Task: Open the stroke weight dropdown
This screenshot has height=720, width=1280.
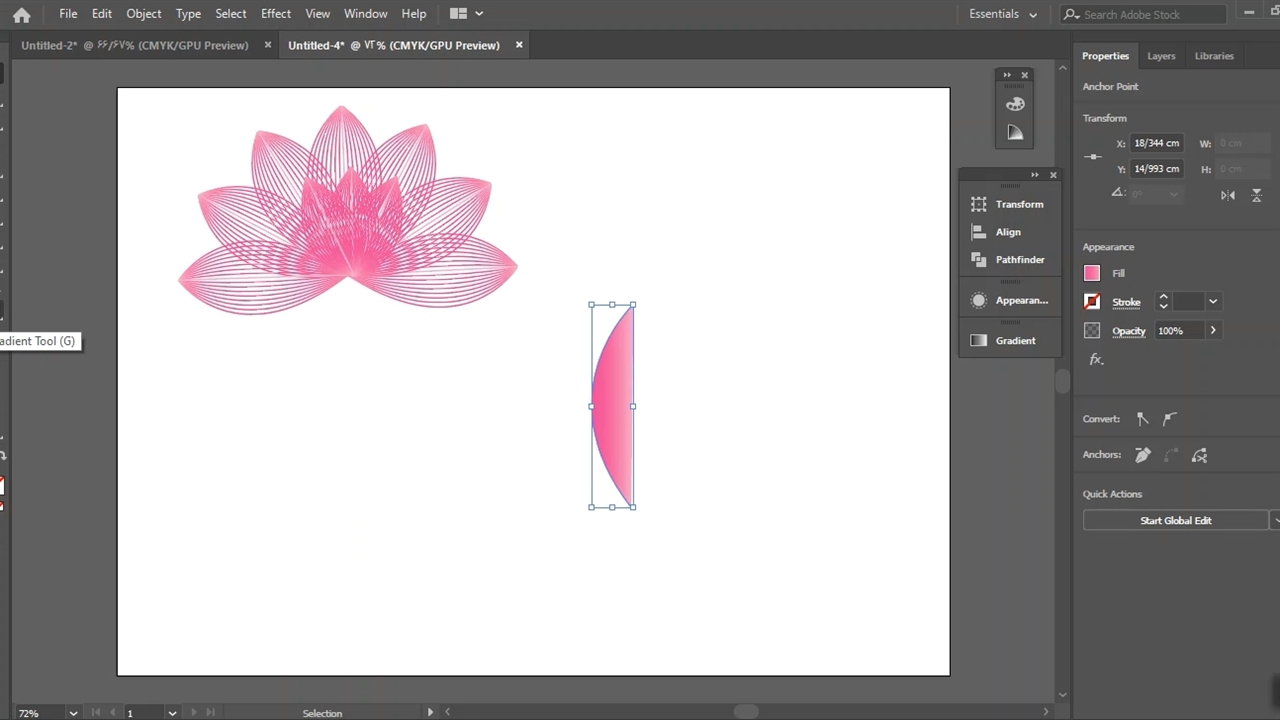Action: click(1213, 302)
